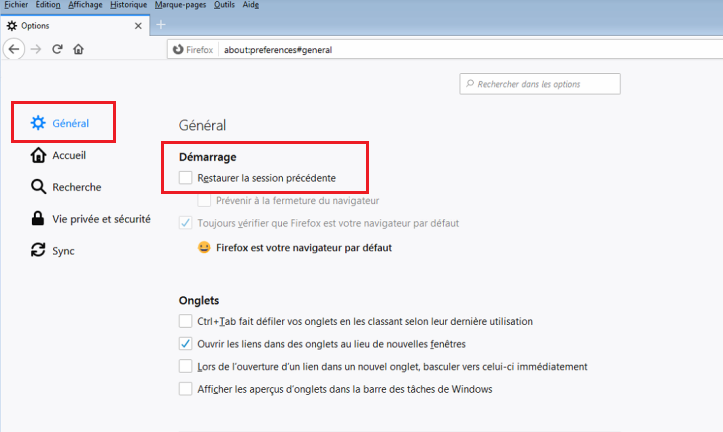The width and height of the screenshot is (723, 432).
Task: Open the Marque-pages menu
Action: coord(180,5)
